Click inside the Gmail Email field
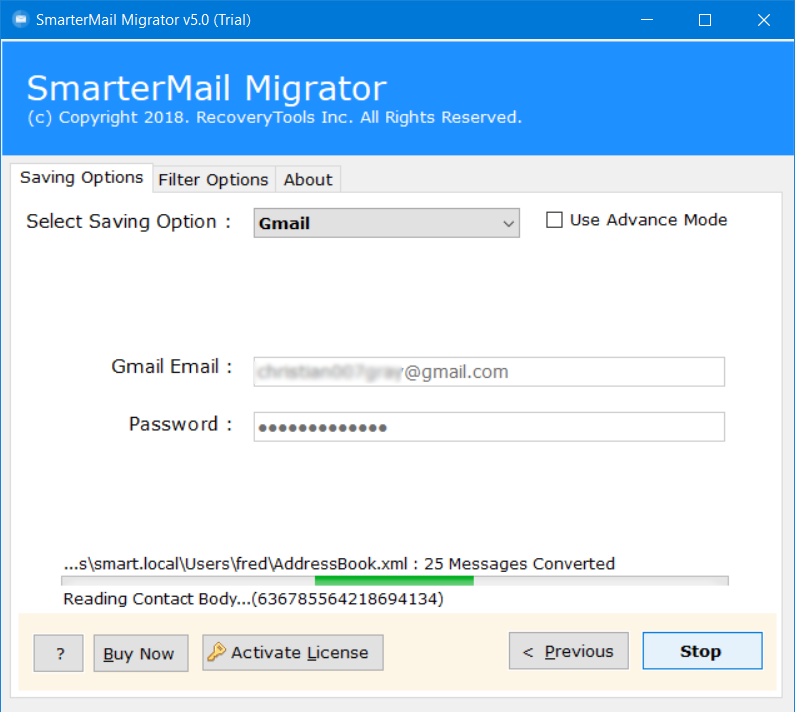Screen dimensions: 795x712 (x=489, y=372)
